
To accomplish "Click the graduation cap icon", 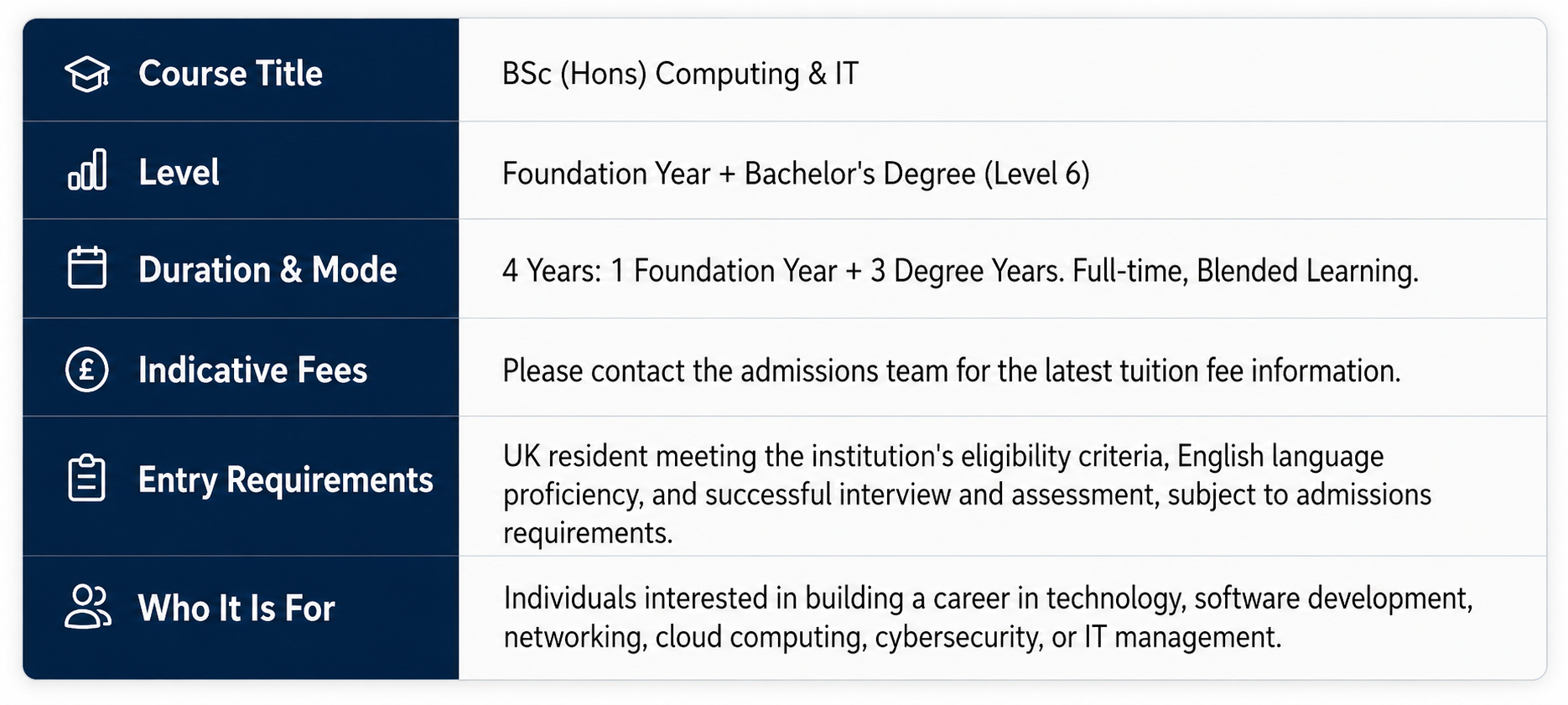I will point(87,74).
